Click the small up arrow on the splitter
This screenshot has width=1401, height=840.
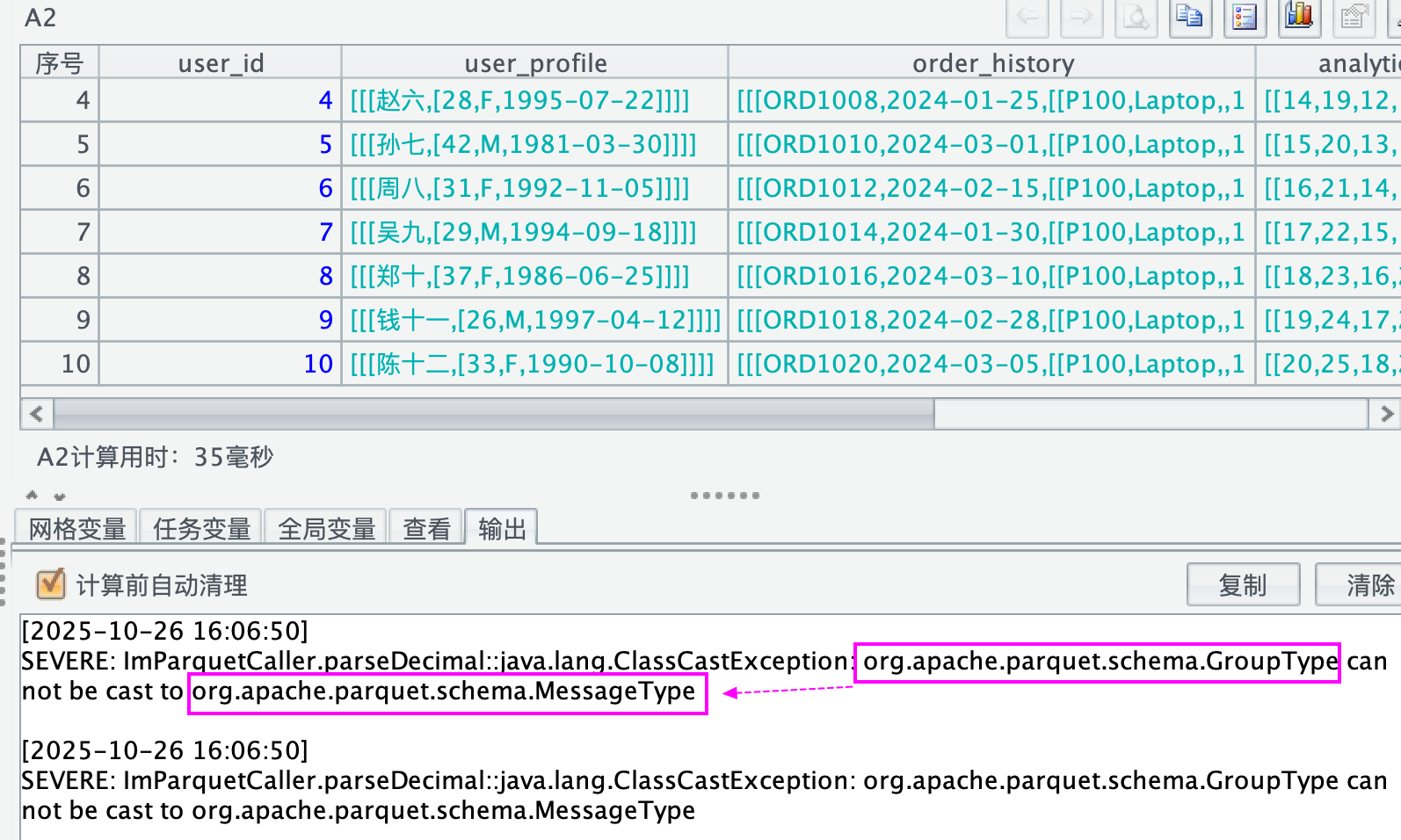[x=33, y=496]
